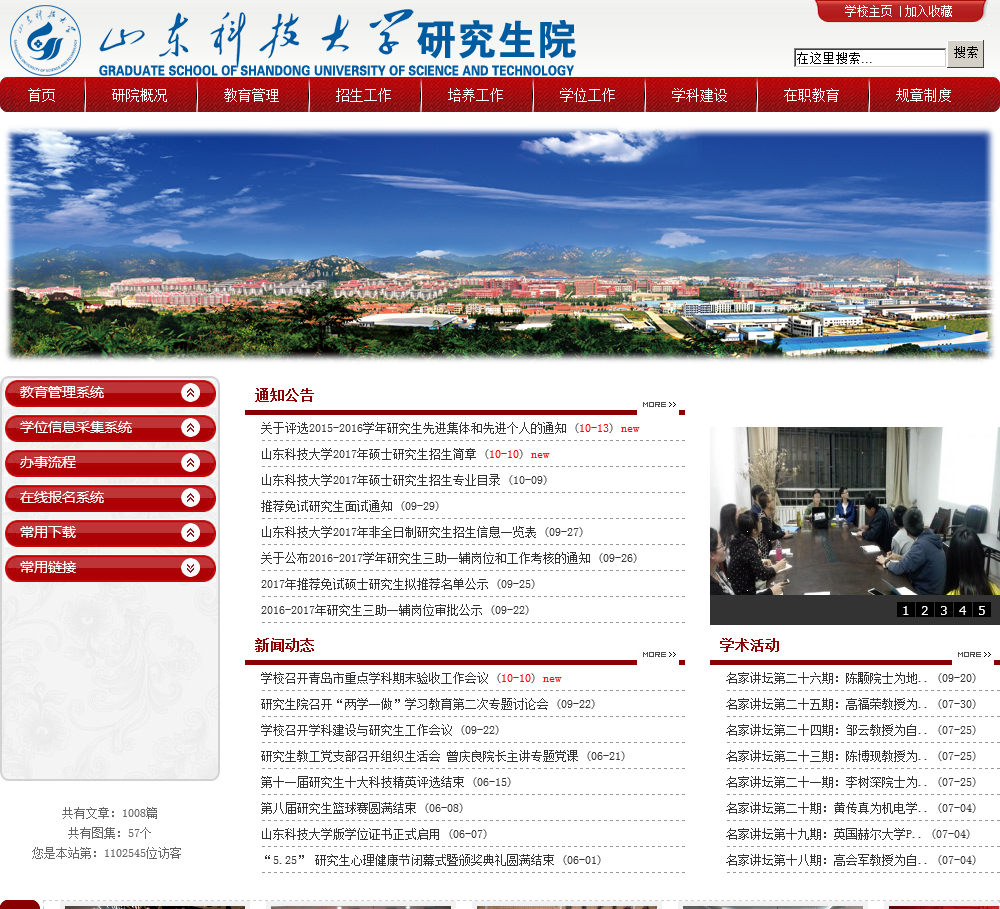
Task: Click the campus panorama banner image
Action: [500, 243]
